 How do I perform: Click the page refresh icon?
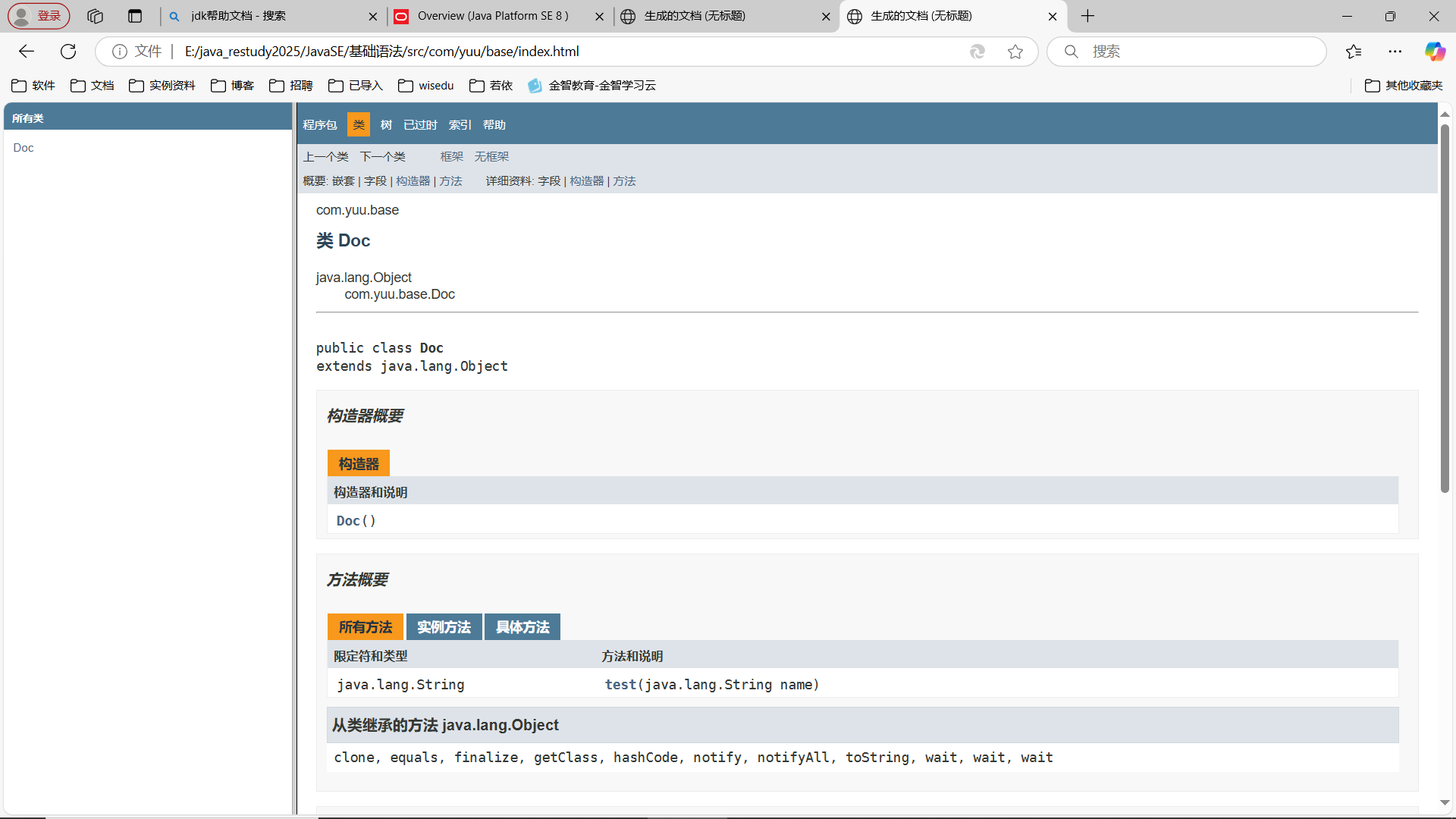[68, 52]
